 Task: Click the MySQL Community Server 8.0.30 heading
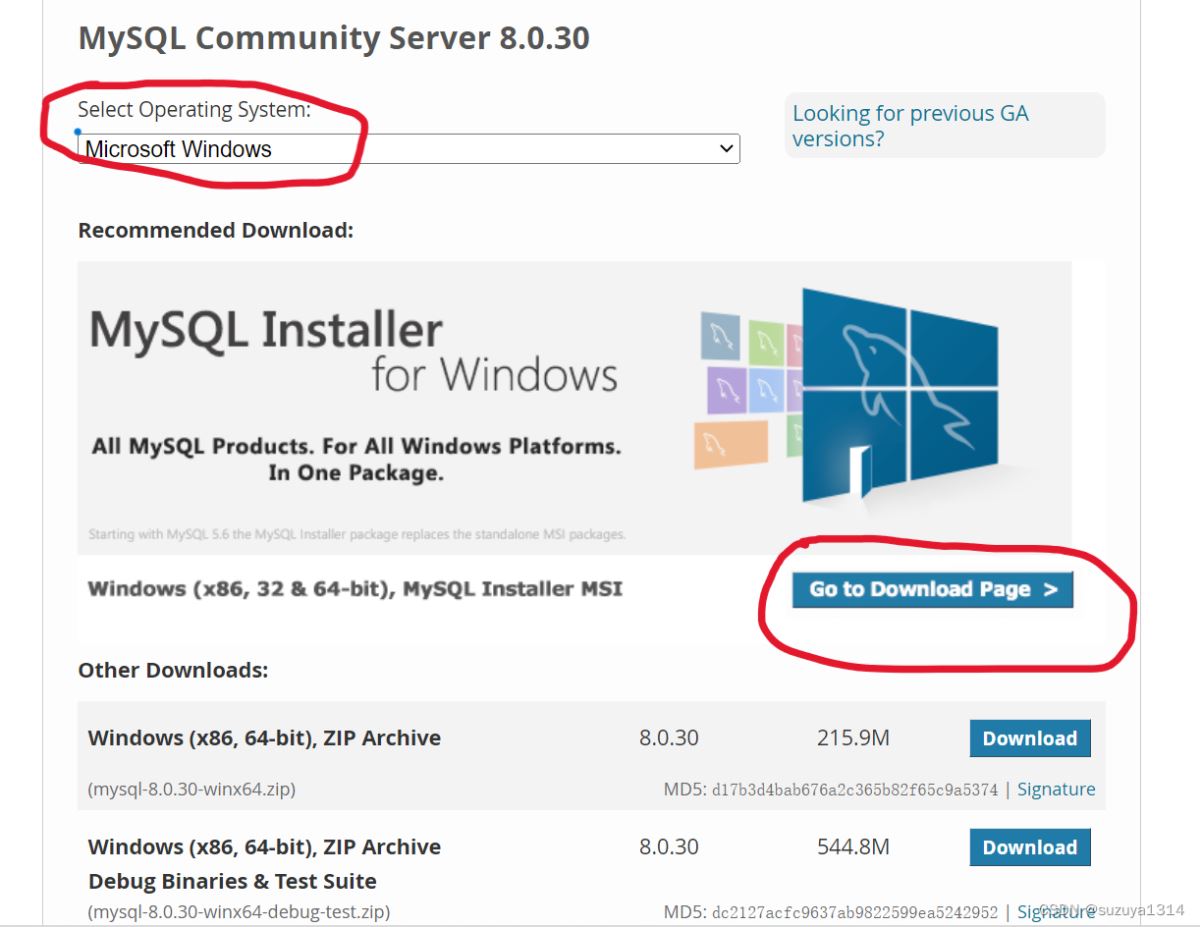pyautogui.click(x=334, y=38)
